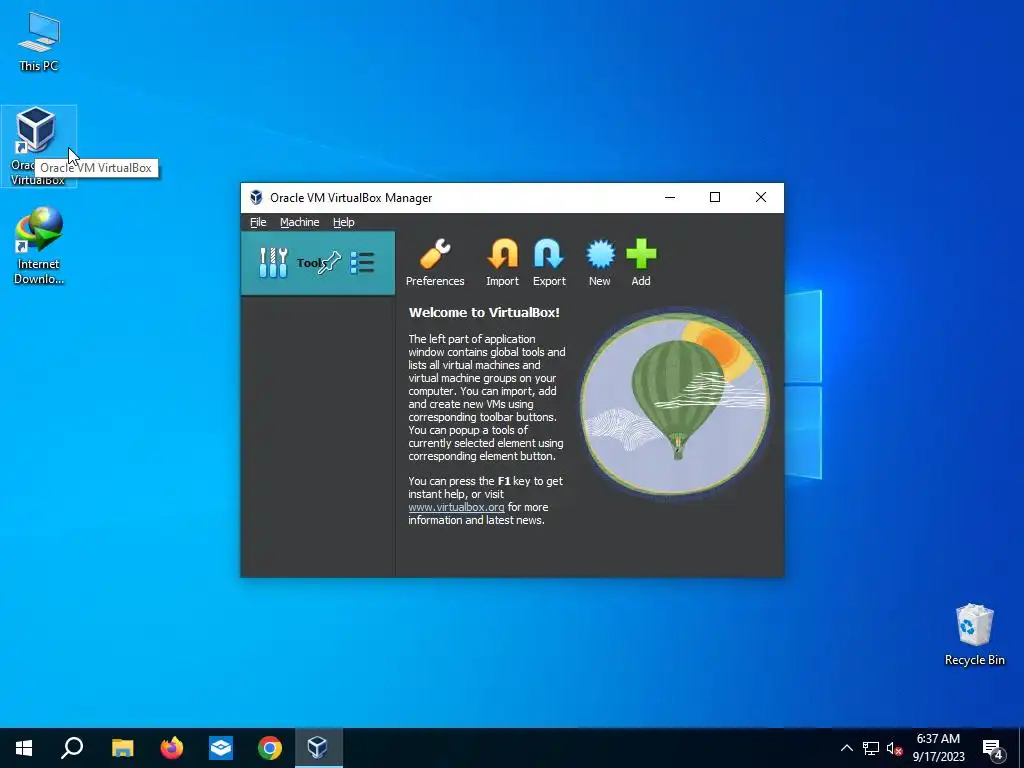Create a New virtual machine

click(x=600, y=263)
